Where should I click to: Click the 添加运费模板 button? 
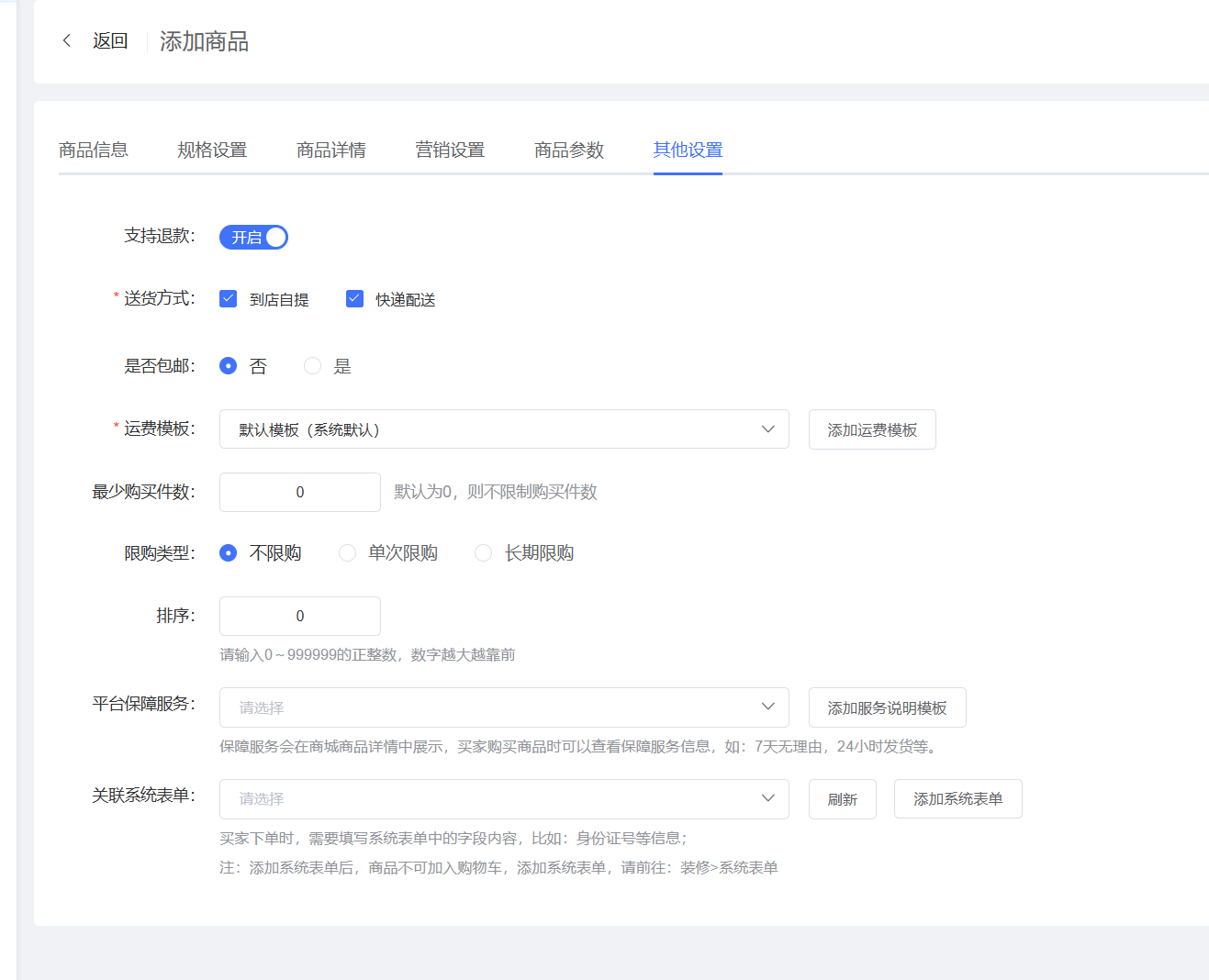(872, 429)
